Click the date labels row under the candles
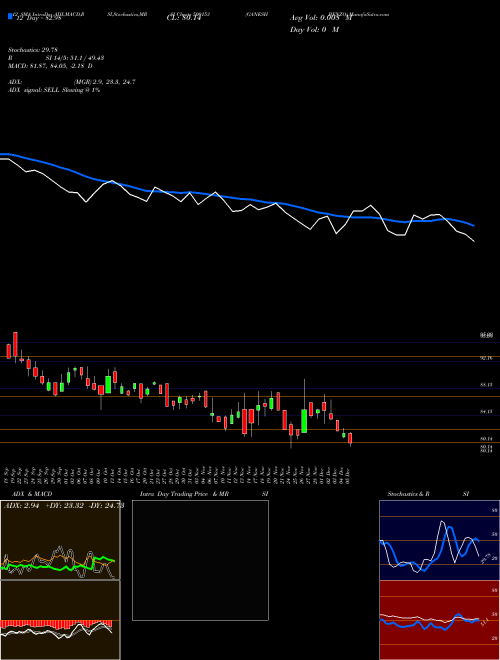 point(179,474)
